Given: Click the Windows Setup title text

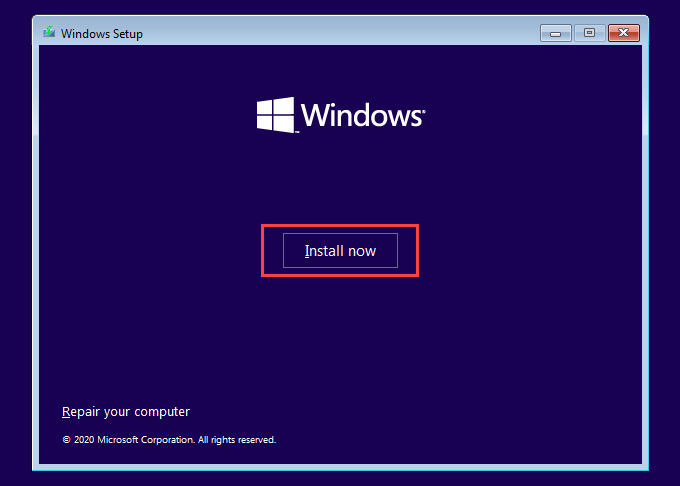Looking at the screenshot, I should tap(102, 34).
